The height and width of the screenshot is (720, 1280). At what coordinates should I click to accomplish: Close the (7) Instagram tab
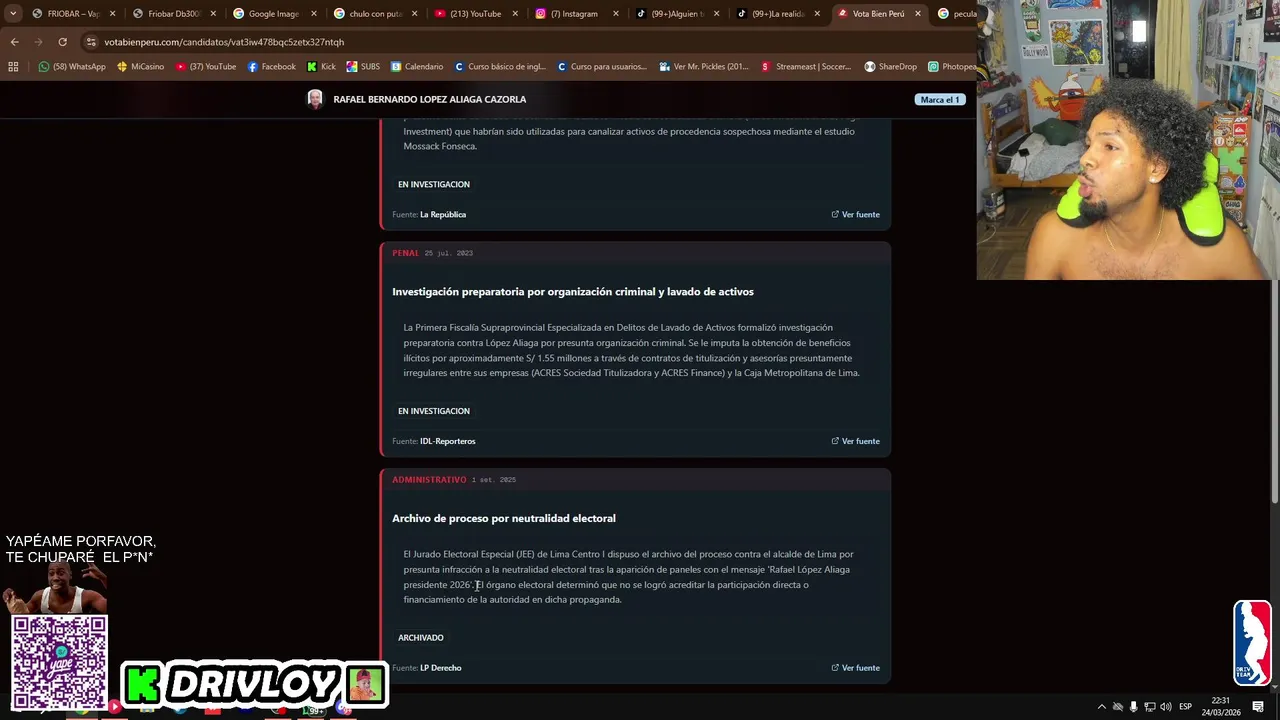coord(616,14)
